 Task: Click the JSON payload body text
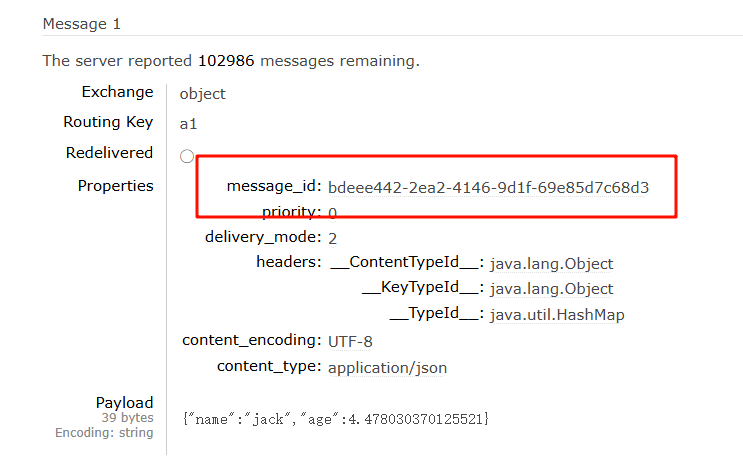(335, 417)
